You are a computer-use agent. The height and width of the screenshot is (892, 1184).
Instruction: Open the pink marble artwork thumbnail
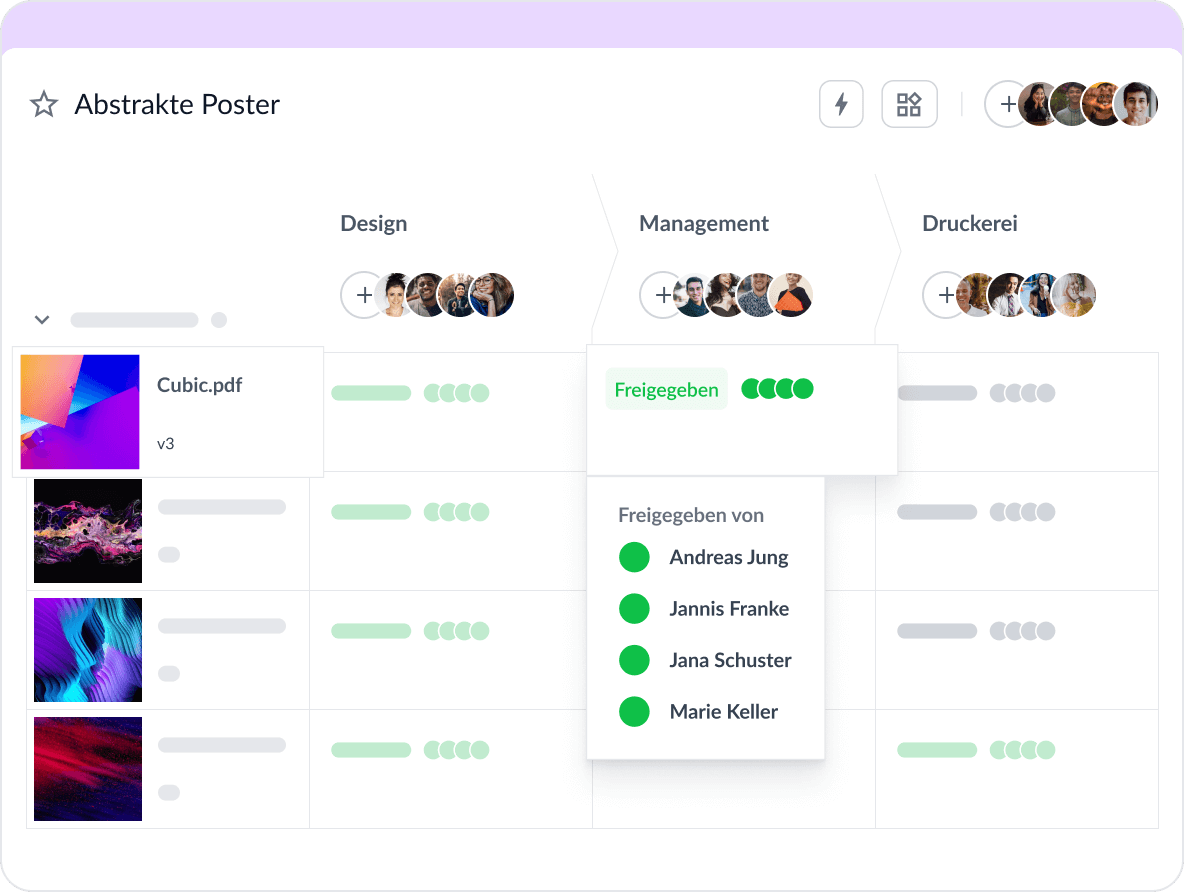click(88, 531)
